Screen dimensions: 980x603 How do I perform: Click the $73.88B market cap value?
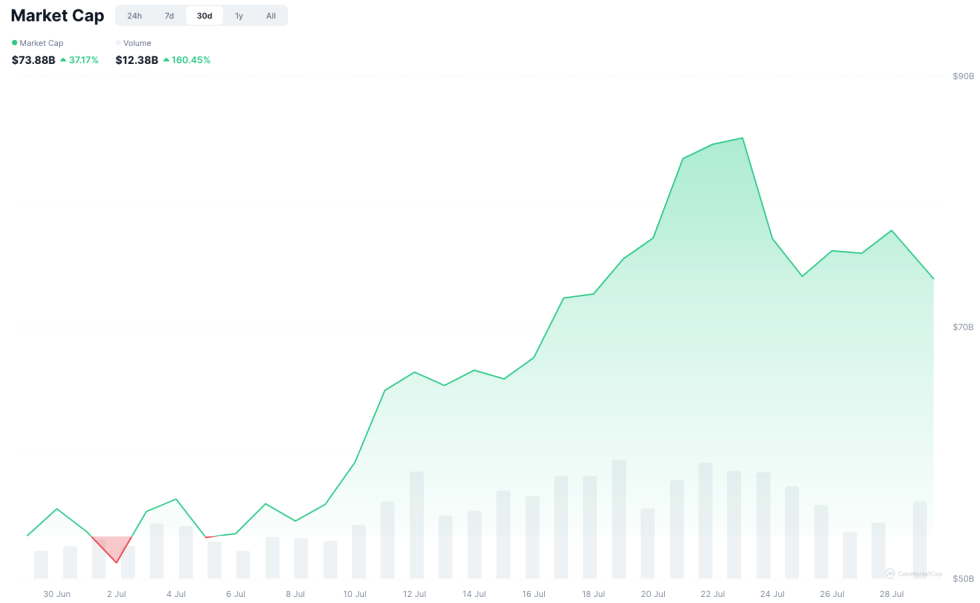[33, 60]
